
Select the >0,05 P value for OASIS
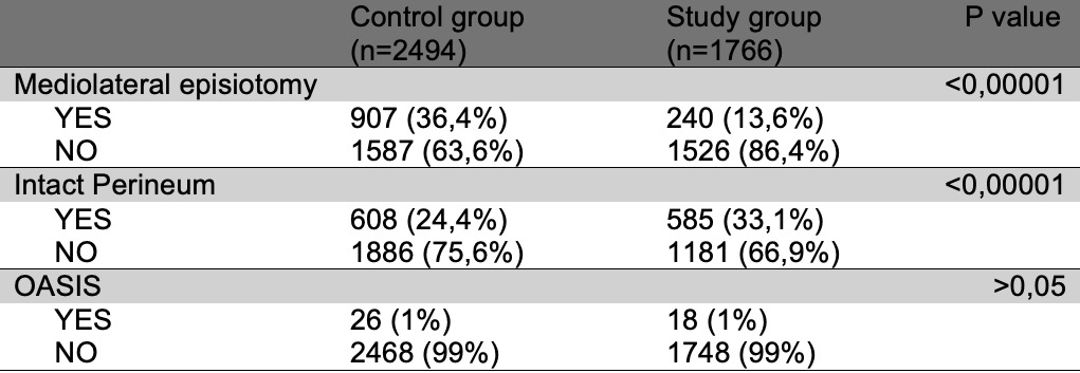(x=1028, y=286)
